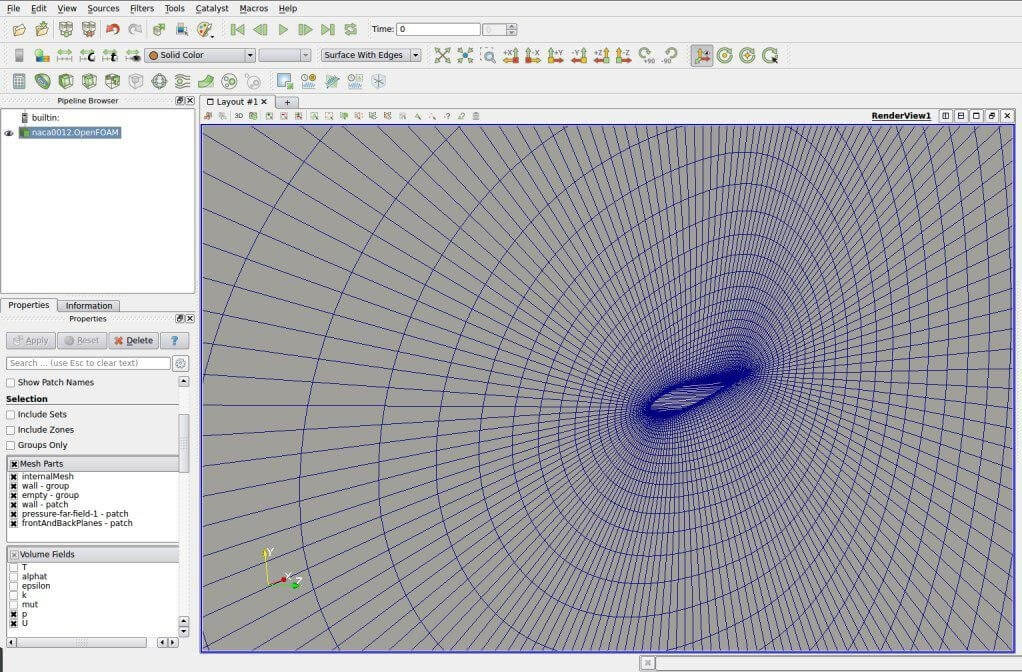Apply the Calculator filter icon
Image resolution: width=1022 pixels, height=672 pixels.
pyautogui.click(x=19, y=81)
